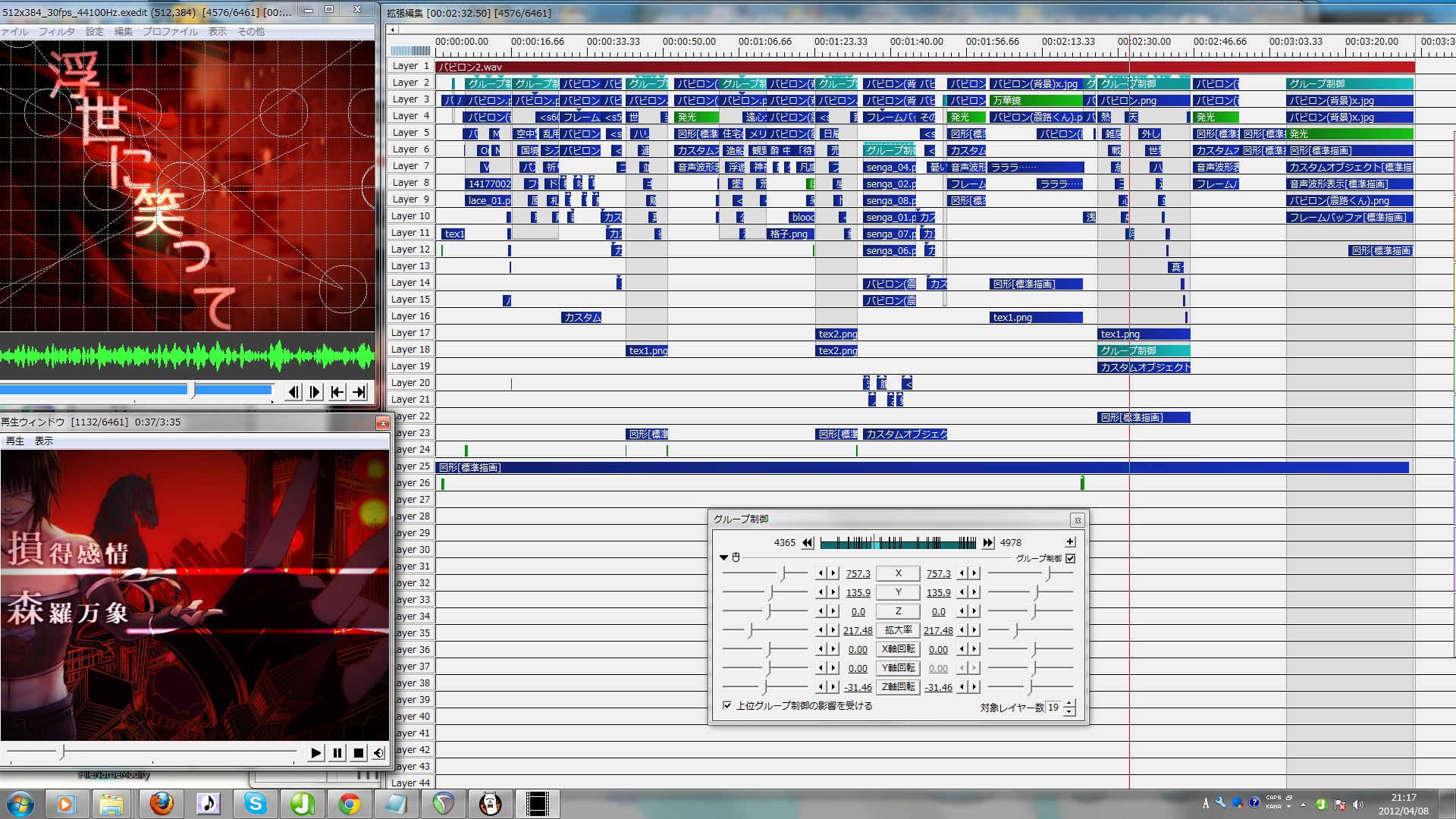1456x819 pixels.
Task: Open the 再生 menu in playback window
Action: 15,441
